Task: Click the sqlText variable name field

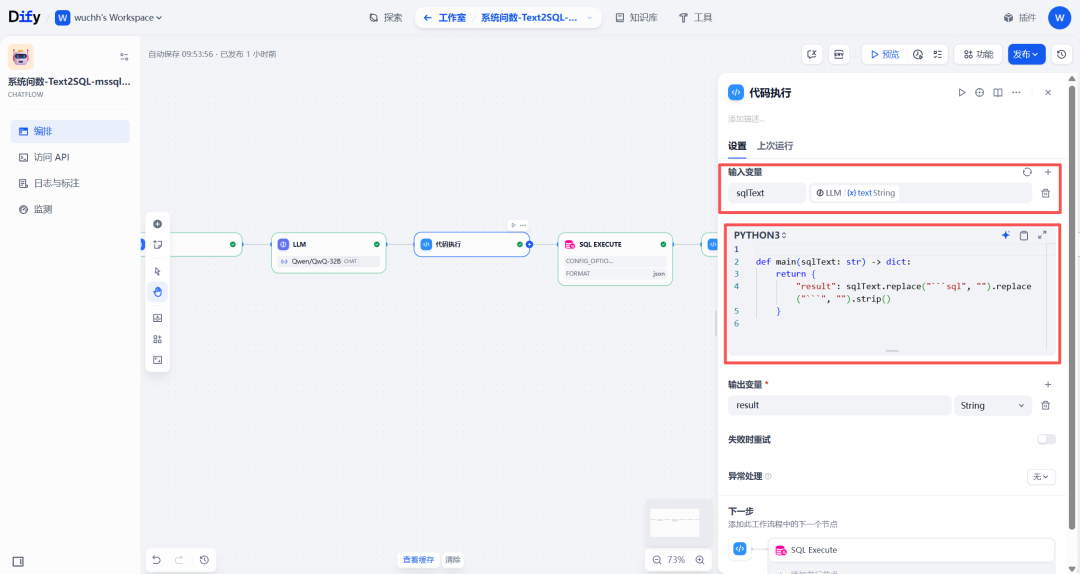Action: tap(767, 193)
